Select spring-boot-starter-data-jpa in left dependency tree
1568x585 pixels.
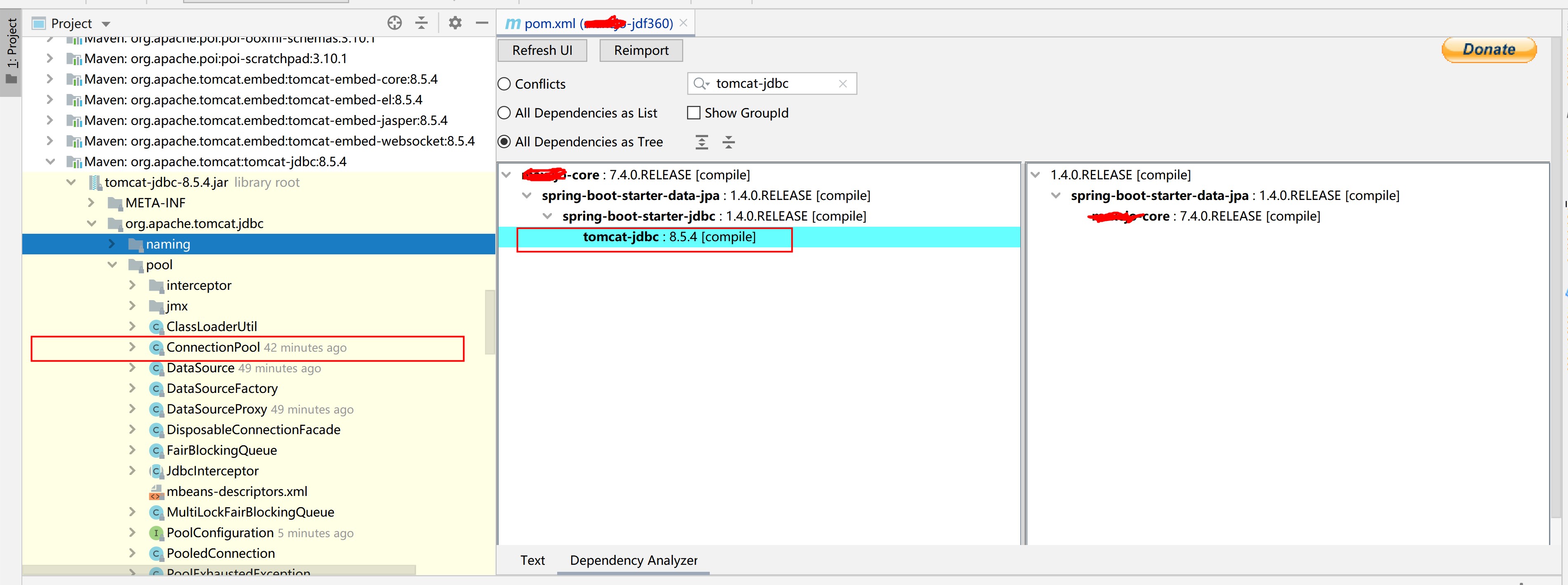tap(706, 195)
